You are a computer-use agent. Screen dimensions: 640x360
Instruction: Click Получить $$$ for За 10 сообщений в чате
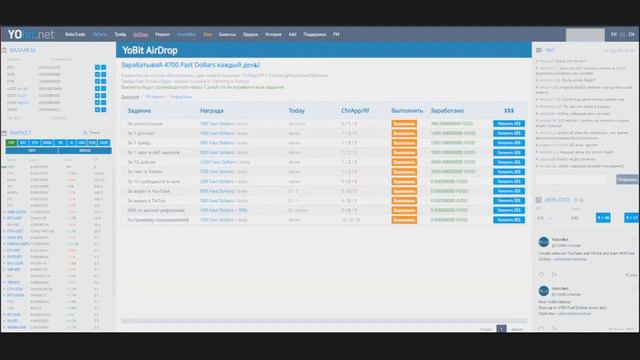(509, 181)
